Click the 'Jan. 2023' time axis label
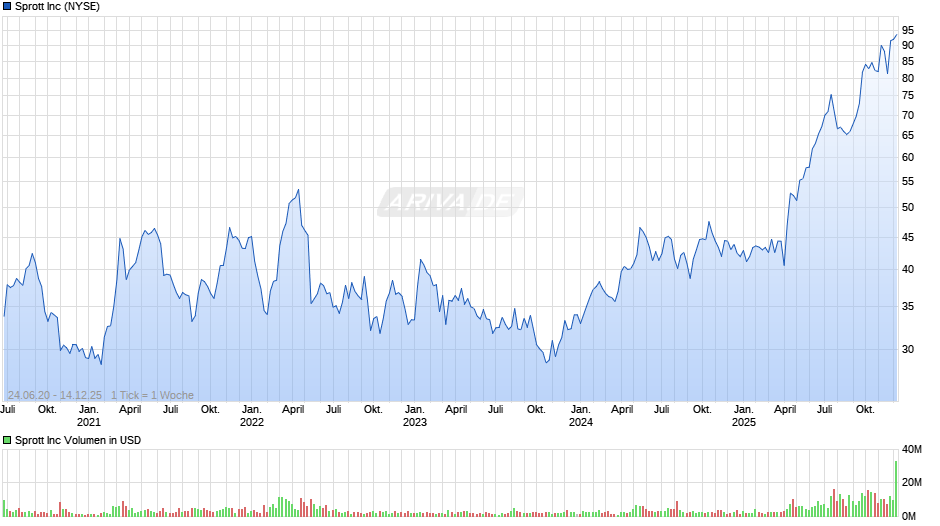The width and height of the screenshot is (940, 526). click(415, 416)
